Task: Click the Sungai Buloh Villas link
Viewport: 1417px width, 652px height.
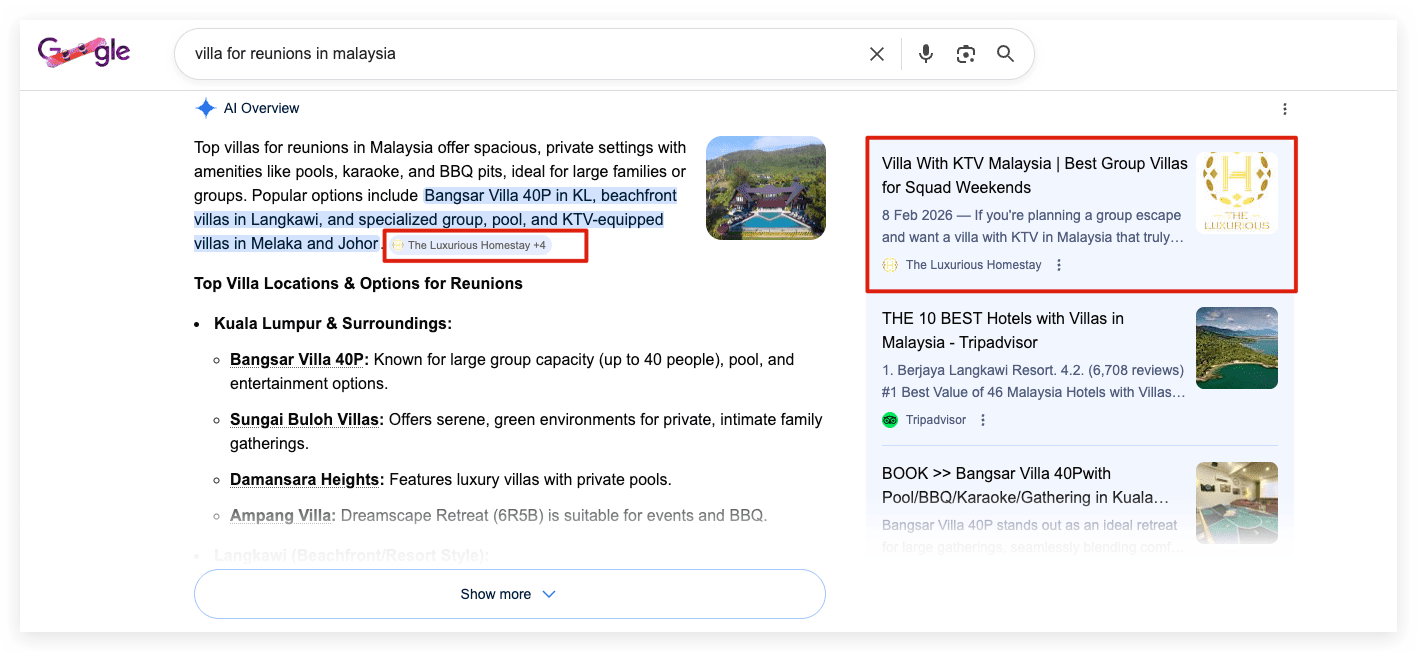Action: pyautogui.click(x=307, y=419)
